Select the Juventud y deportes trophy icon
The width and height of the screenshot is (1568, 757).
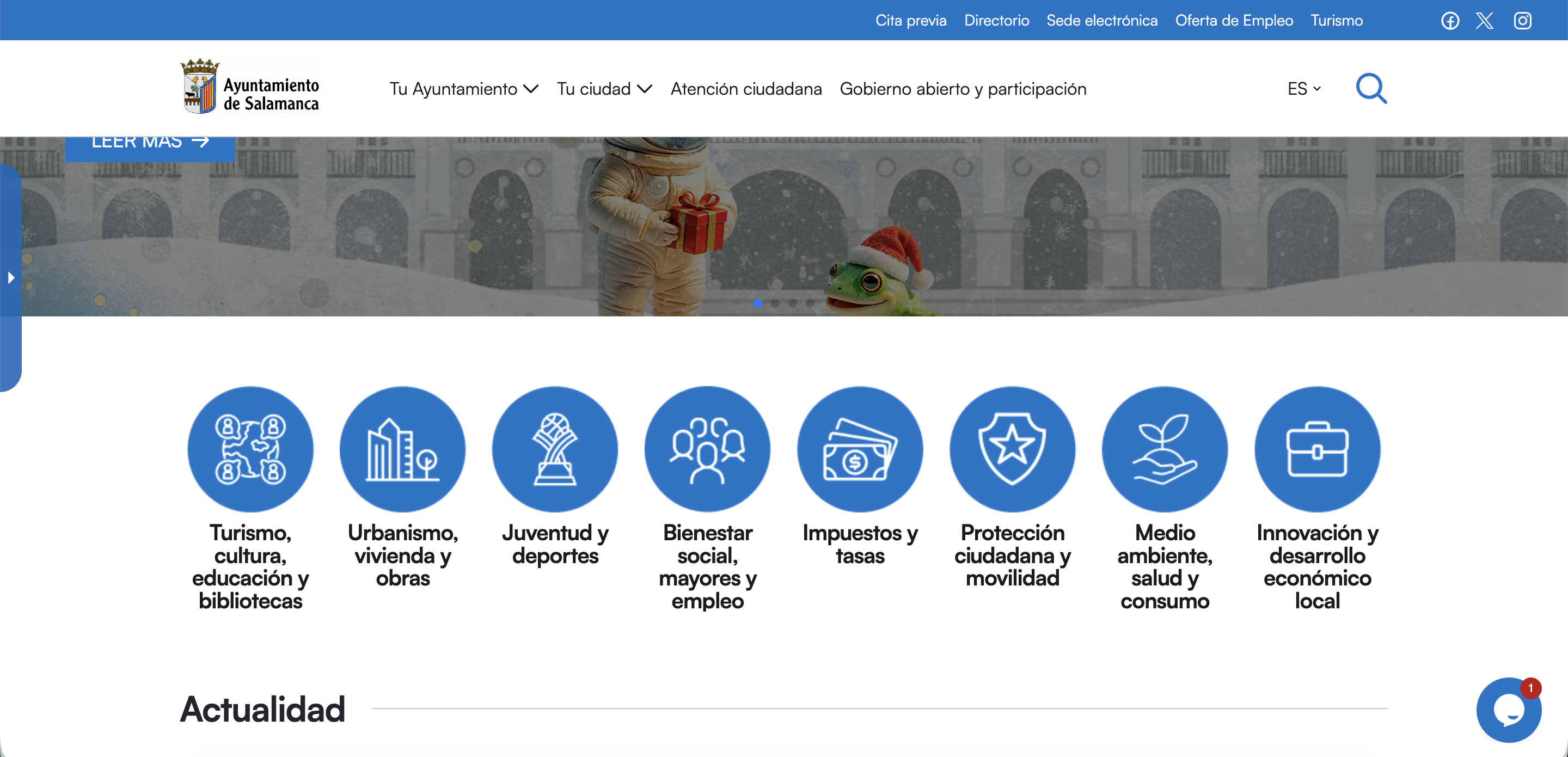pos(555,449)
